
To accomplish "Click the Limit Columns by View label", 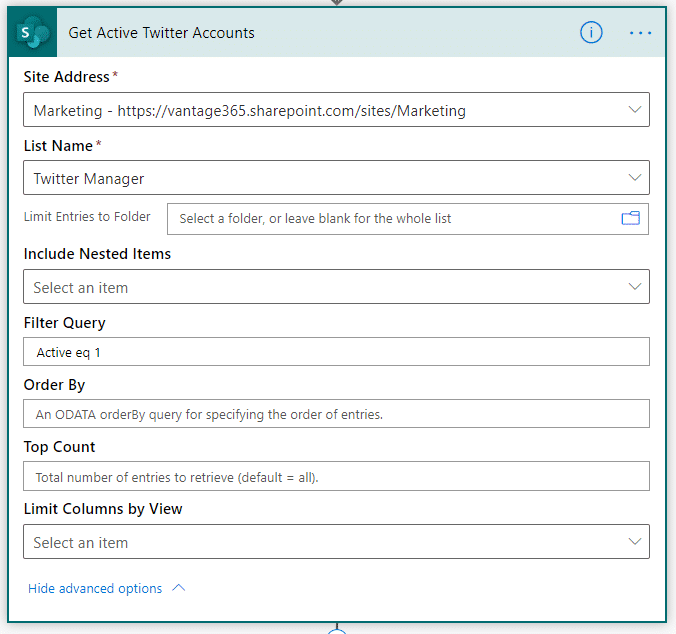I will tap(103, 509).
